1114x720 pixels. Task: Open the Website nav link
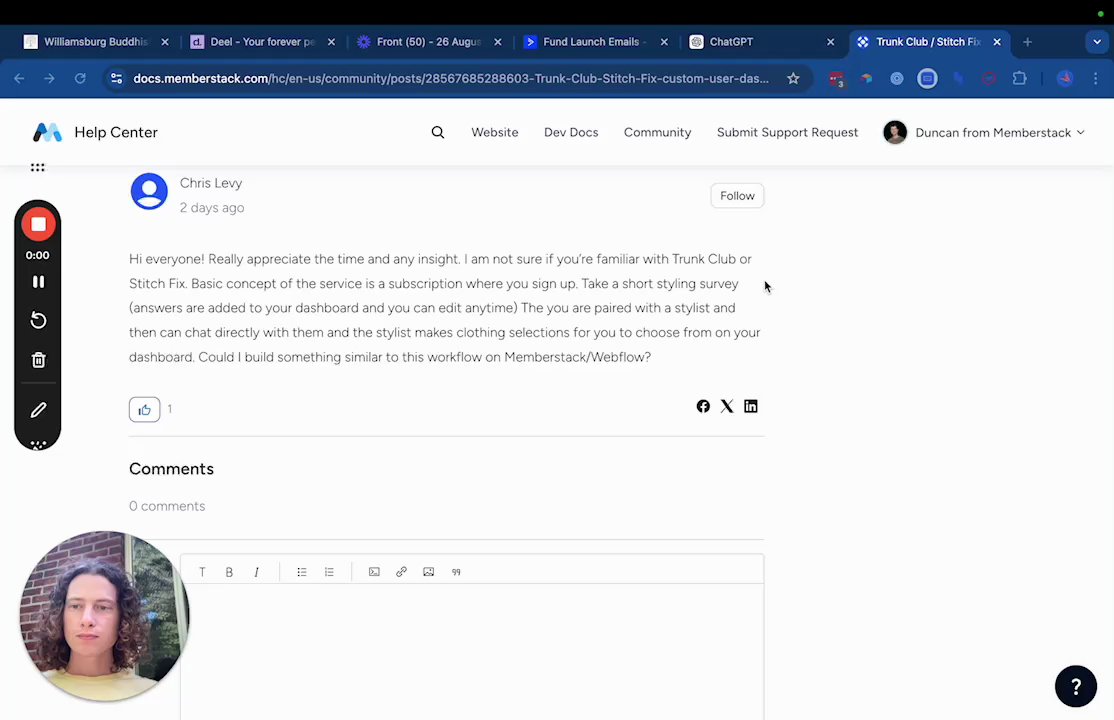click(494, 132)
